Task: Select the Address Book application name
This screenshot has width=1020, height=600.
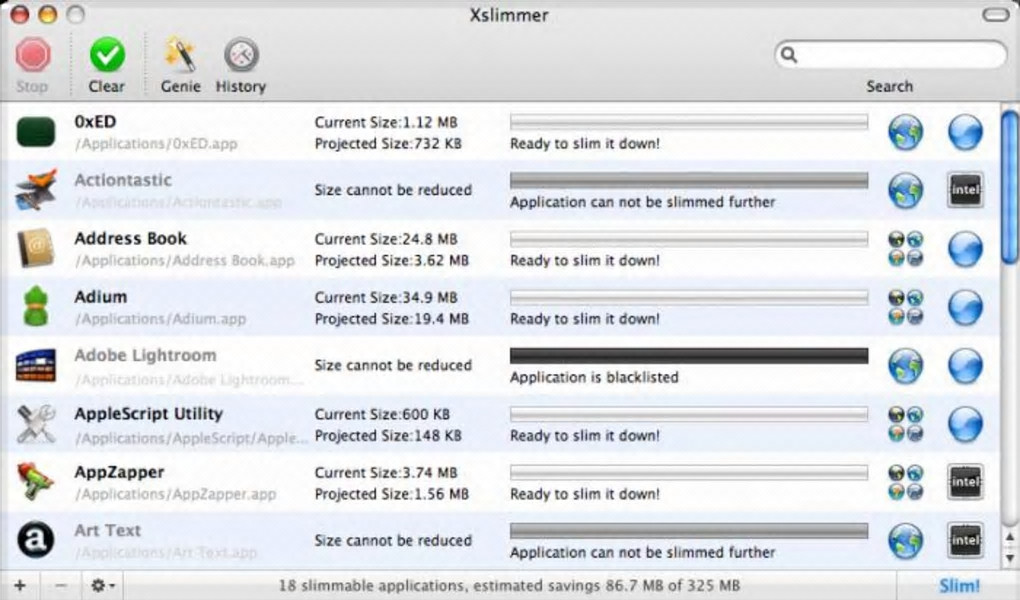Action: click(130, 239)
